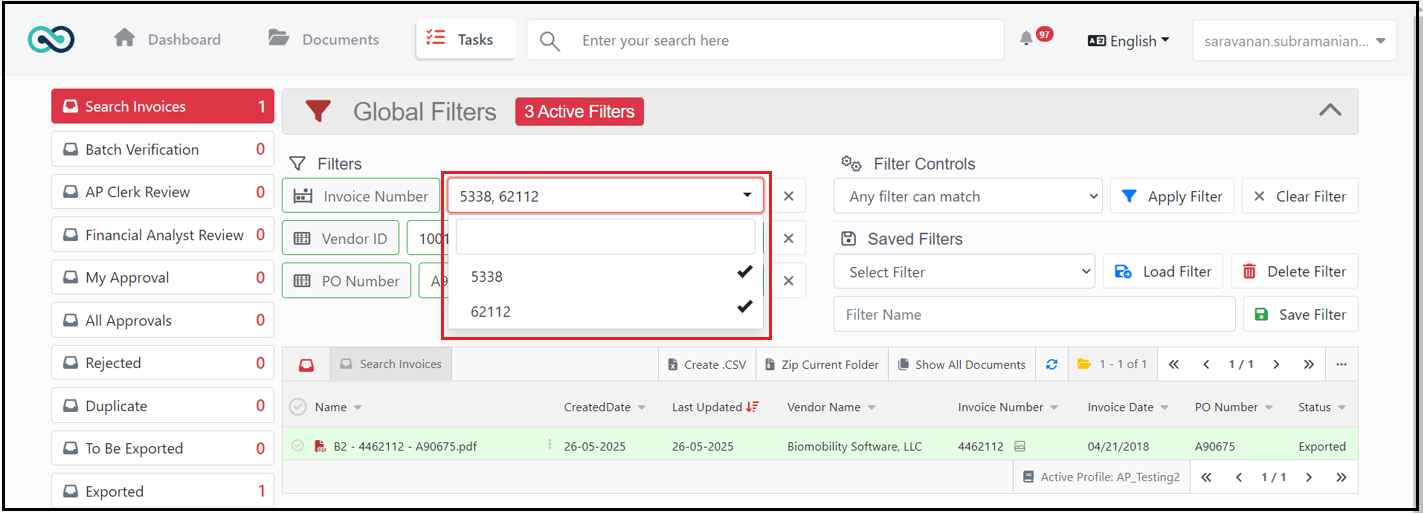Viewport: 1423px width, 514px height.
Task: Switch to the Documents tab
Action: [x=324, y=40]
